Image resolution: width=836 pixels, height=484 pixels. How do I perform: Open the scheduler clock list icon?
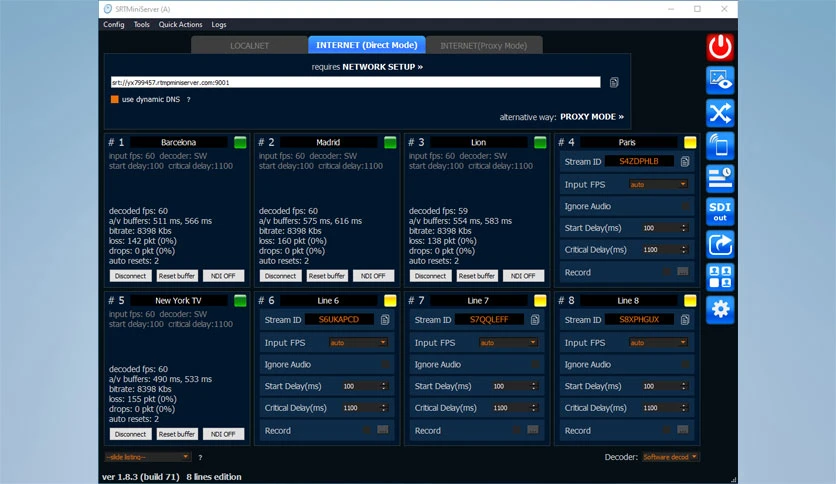tap(720, 178)
